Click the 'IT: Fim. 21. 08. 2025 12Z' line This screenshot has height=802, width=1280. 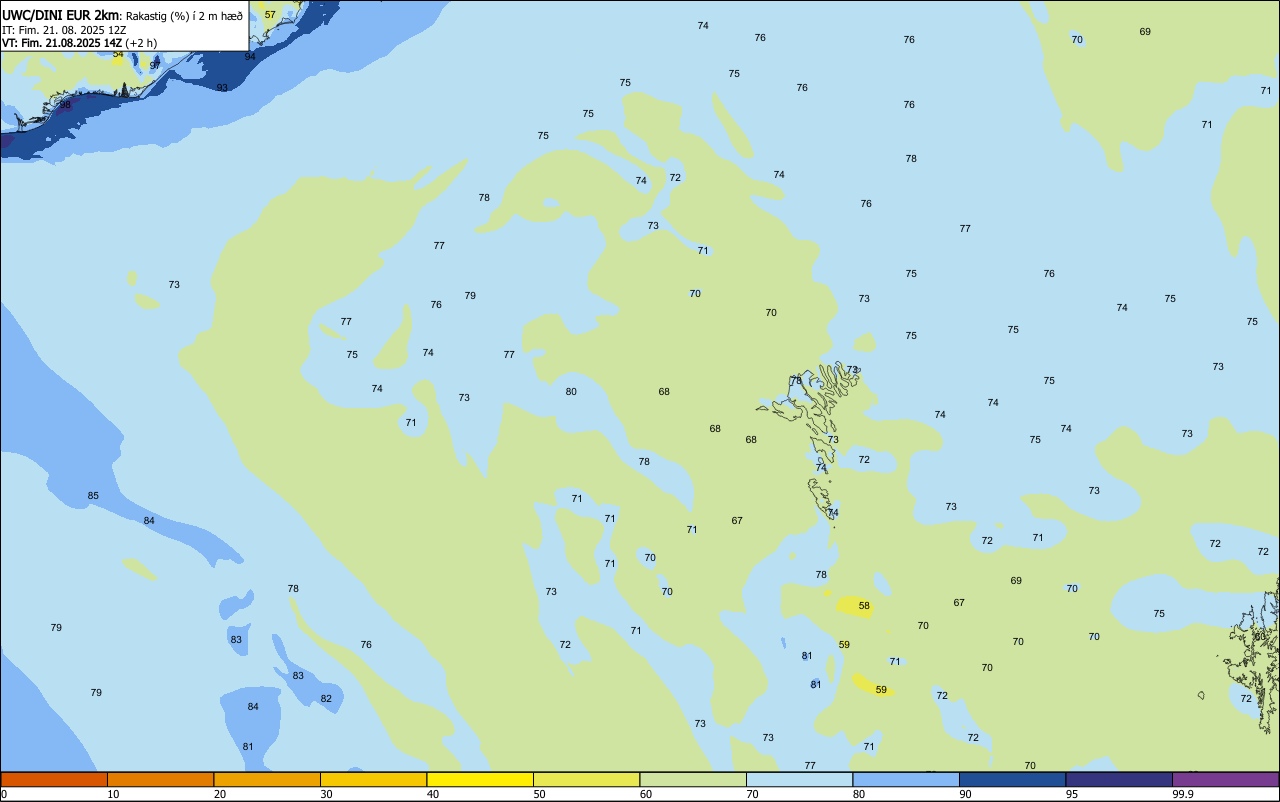click(64, 30)
